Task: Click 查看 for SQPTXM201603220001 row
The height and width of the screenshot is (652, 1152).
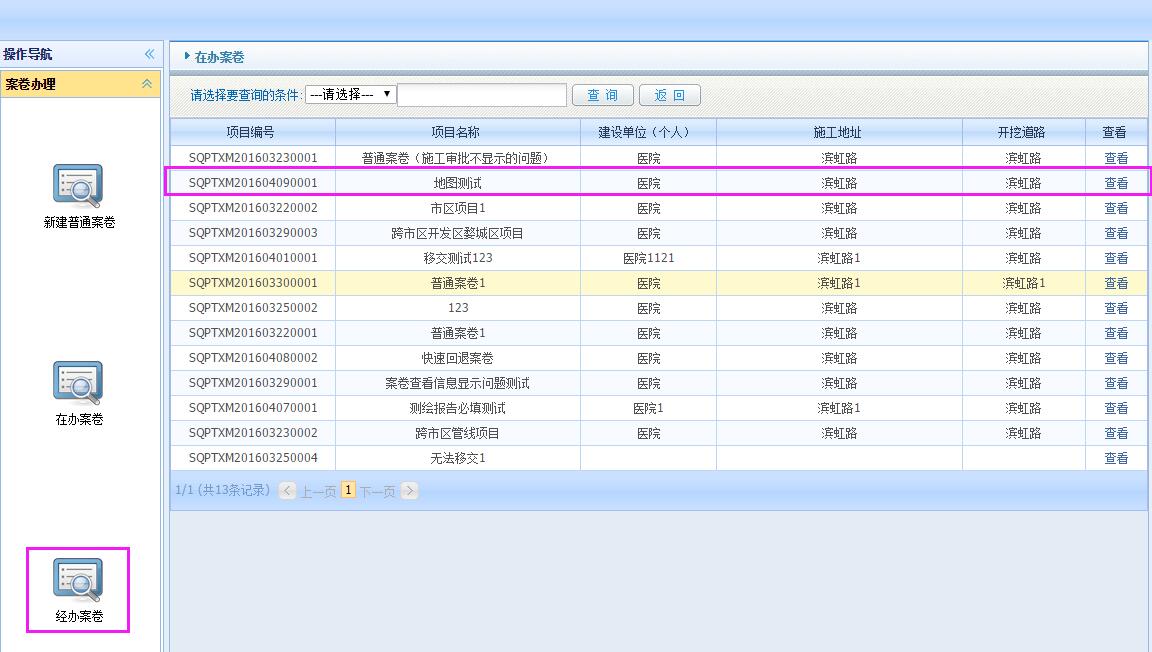Action: click(x=1116, y=333)
